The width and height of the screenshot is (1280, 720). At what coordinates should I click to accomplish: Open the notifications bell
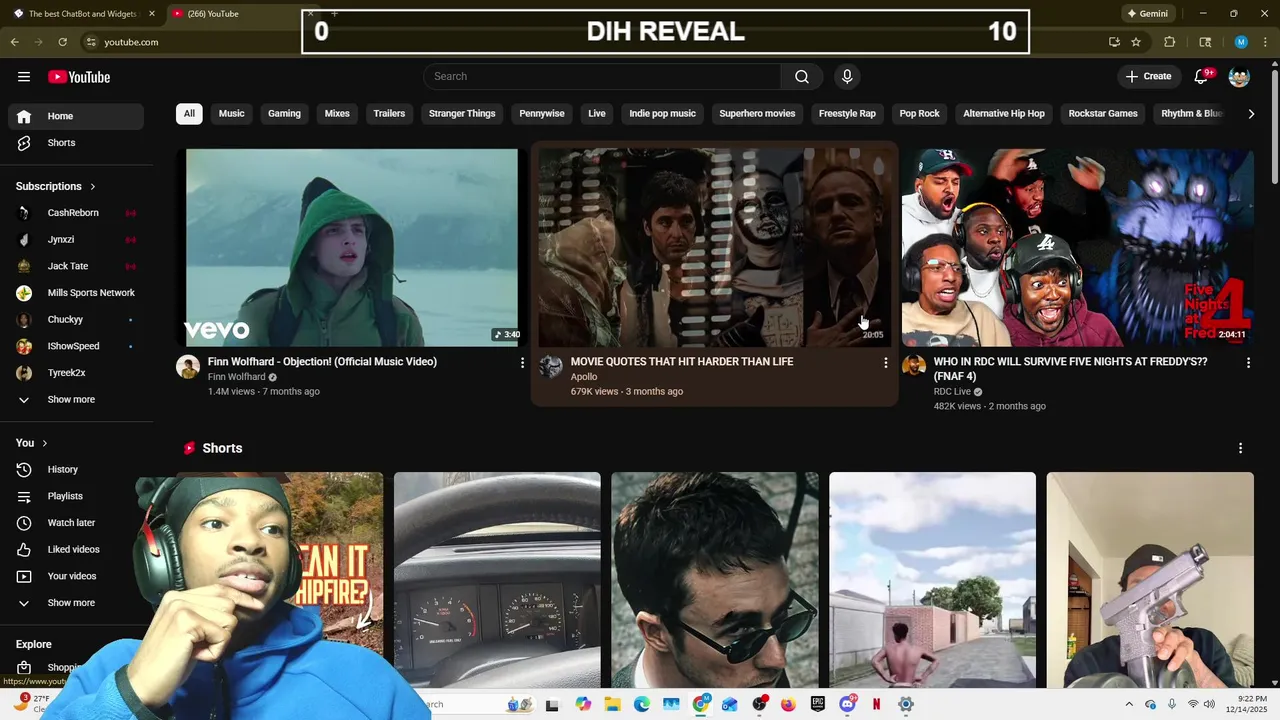1201,77
